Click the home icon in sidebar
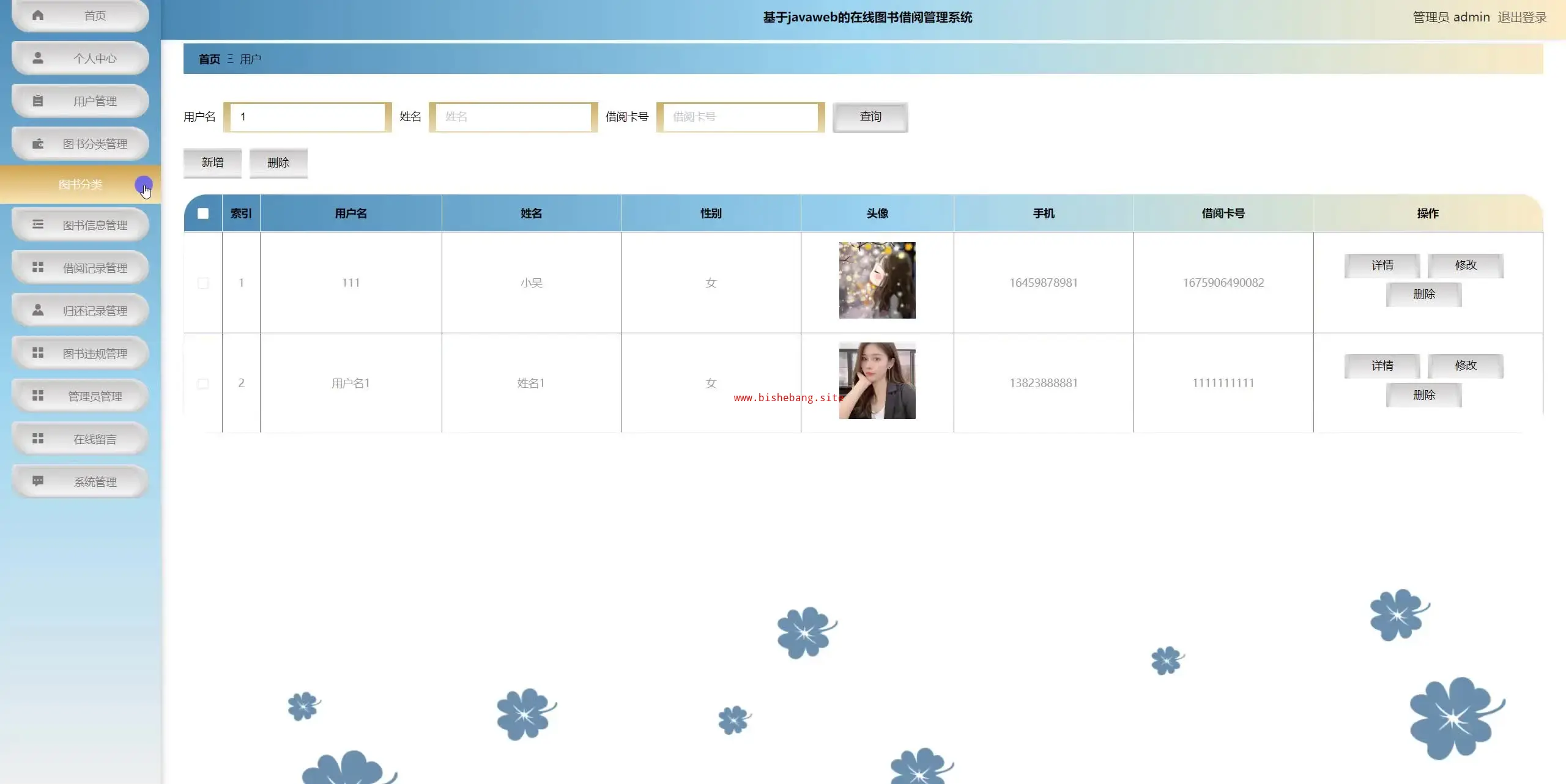This screenshot has height=784, width=1566. 38,15
